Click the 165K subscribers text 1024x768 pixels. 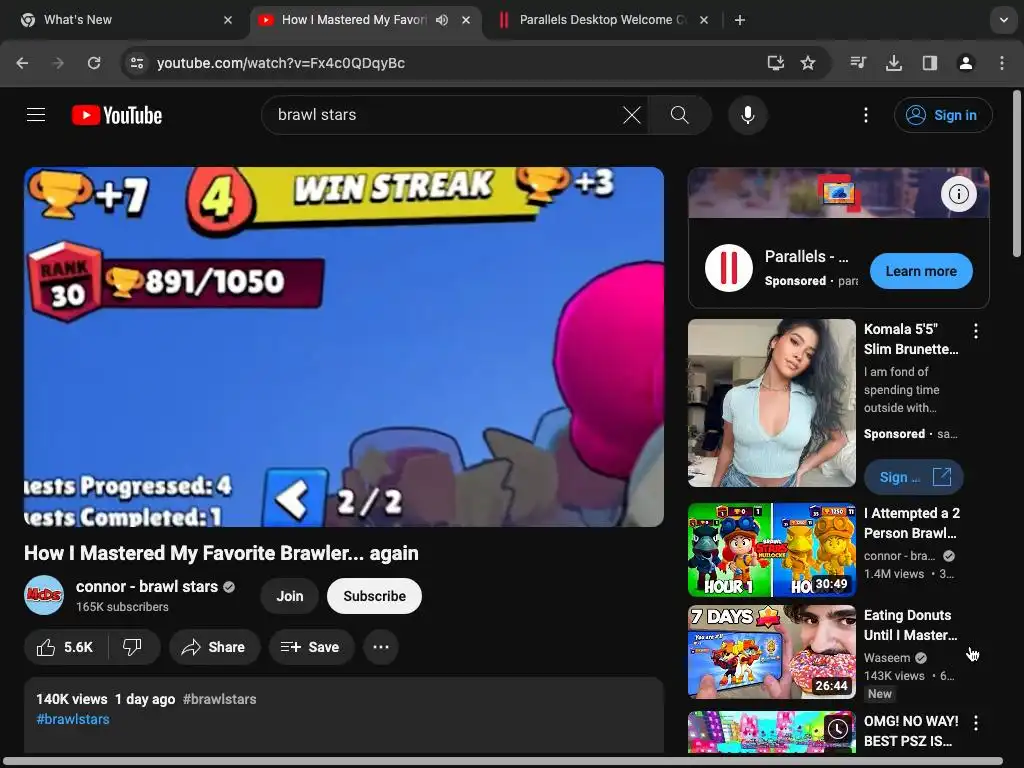(122, 607)
